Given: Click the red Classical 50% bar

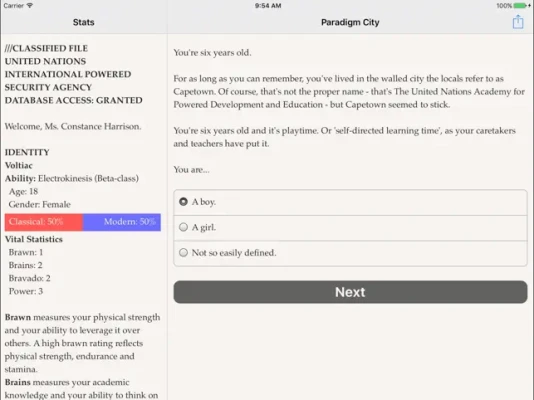Looking at the screenshot, I should (x=44, y=222).
